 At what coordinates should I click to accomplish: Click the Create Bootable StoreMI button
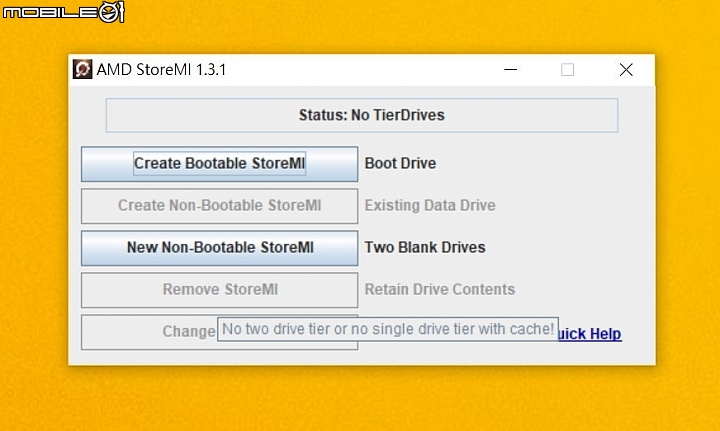click(x=219, y=164)
